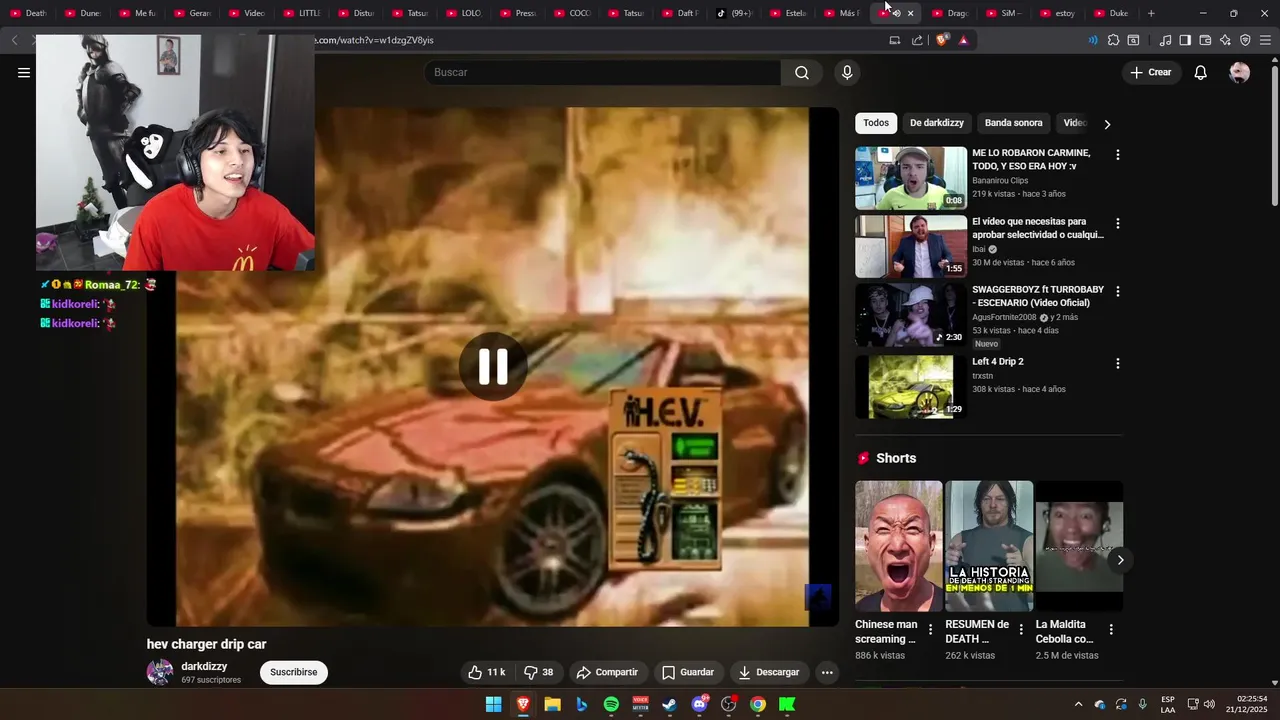Click the share page icon in the address bar
The width and height of the screenshot is (1280, 720).
point(917,40)
